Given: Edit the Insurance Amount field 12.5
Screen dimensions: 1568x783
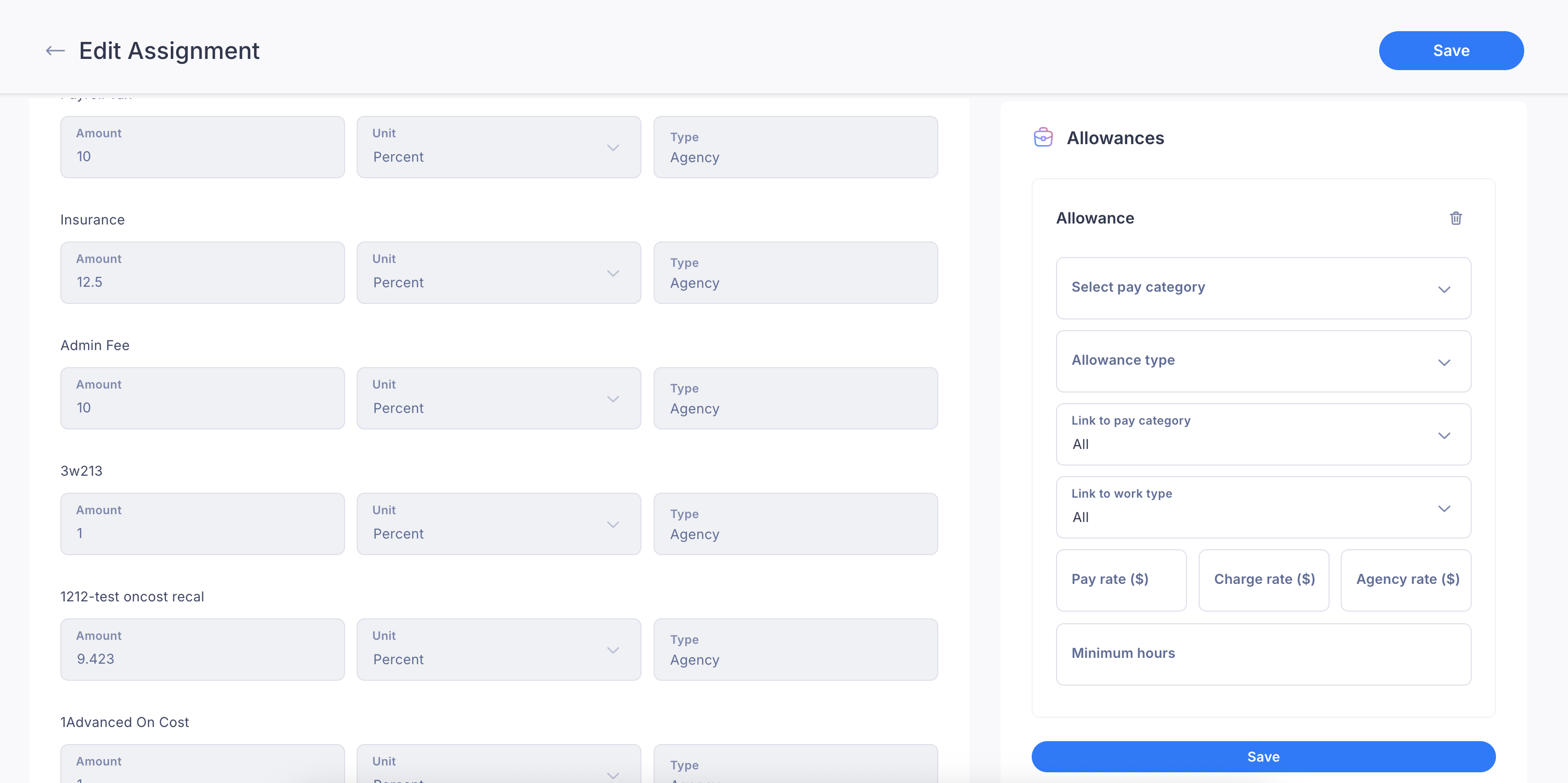Looking at the screenshot, I should coord(202,273).
